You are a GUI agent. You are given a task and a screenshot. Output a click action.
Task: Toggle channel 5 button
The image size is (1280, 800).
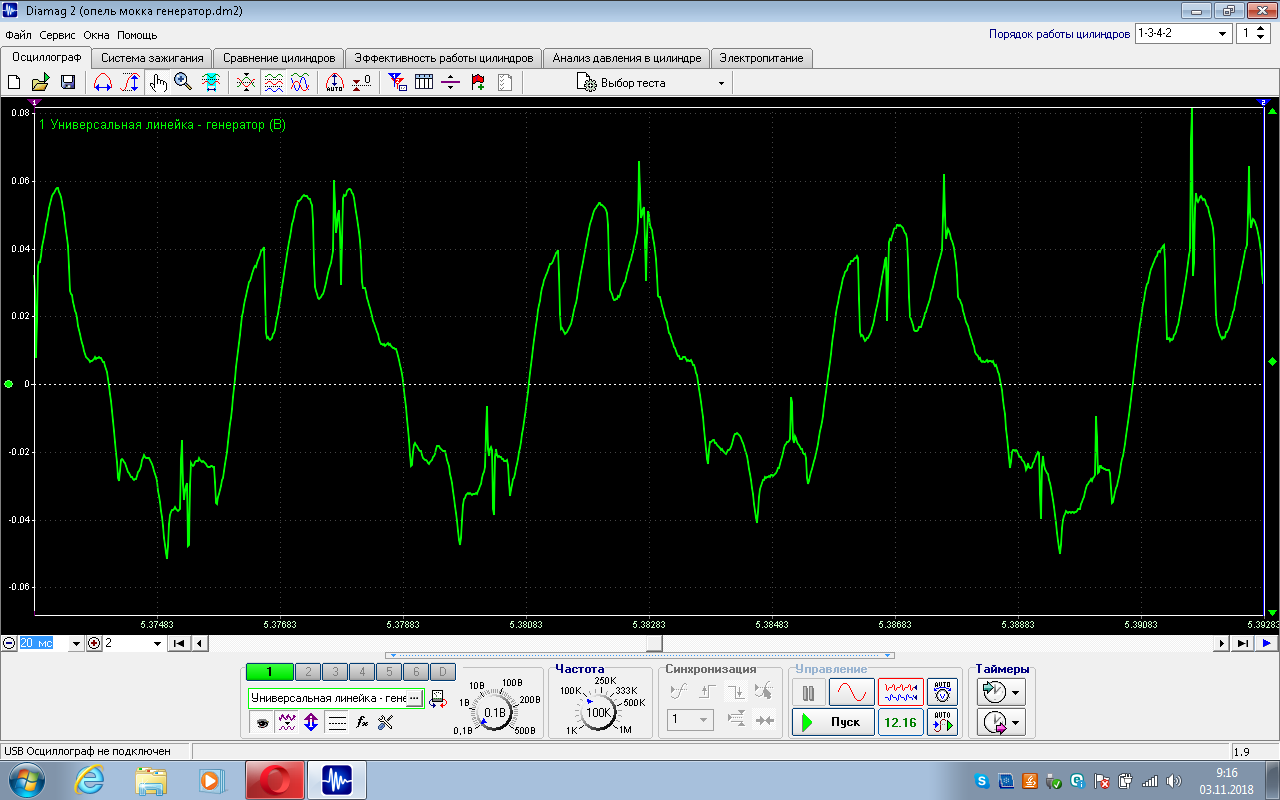coord(389,672)
